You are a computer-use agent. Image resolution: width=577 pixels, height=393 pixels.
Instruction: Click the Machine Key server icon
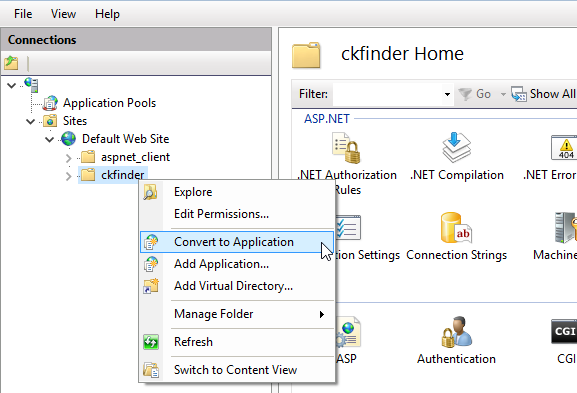566,228
